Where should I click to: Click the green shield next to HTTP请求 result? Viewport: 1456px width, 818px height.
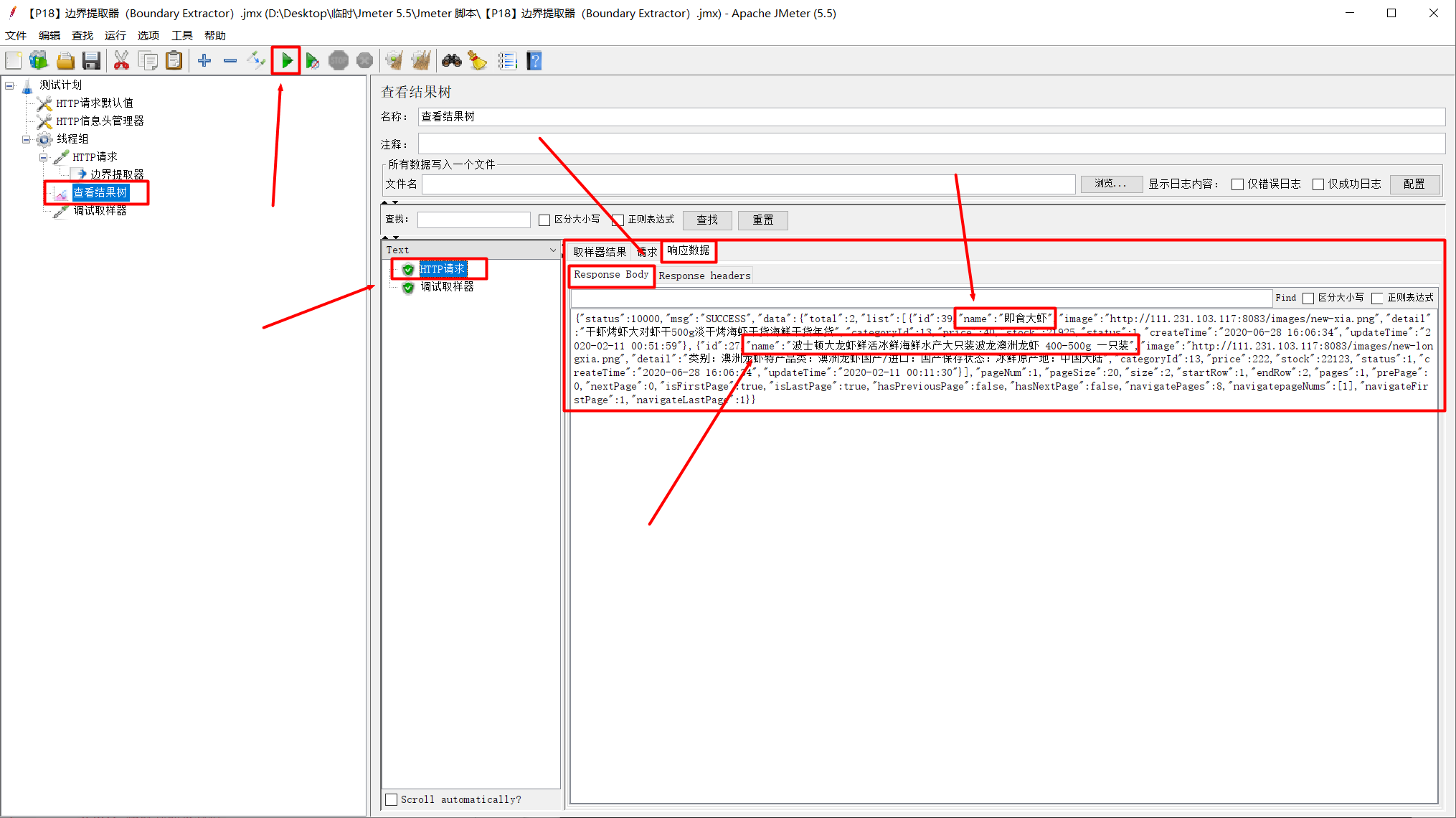click(x=408, y=270)
